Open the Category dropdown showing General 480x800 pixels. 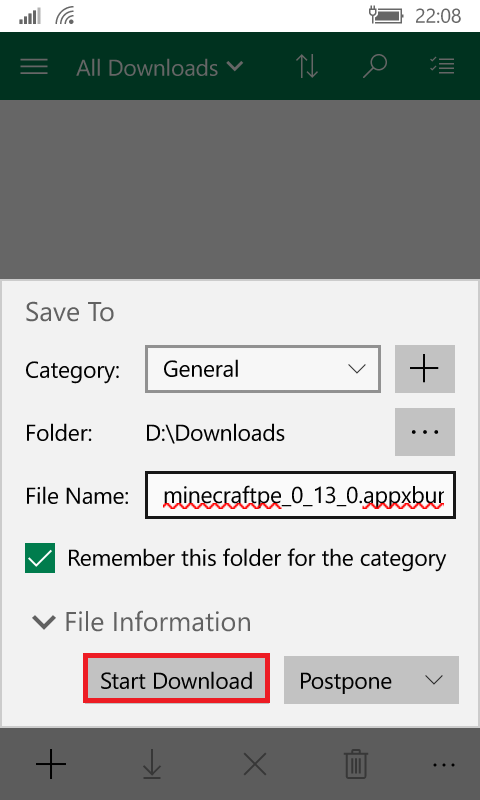(263, 369)
